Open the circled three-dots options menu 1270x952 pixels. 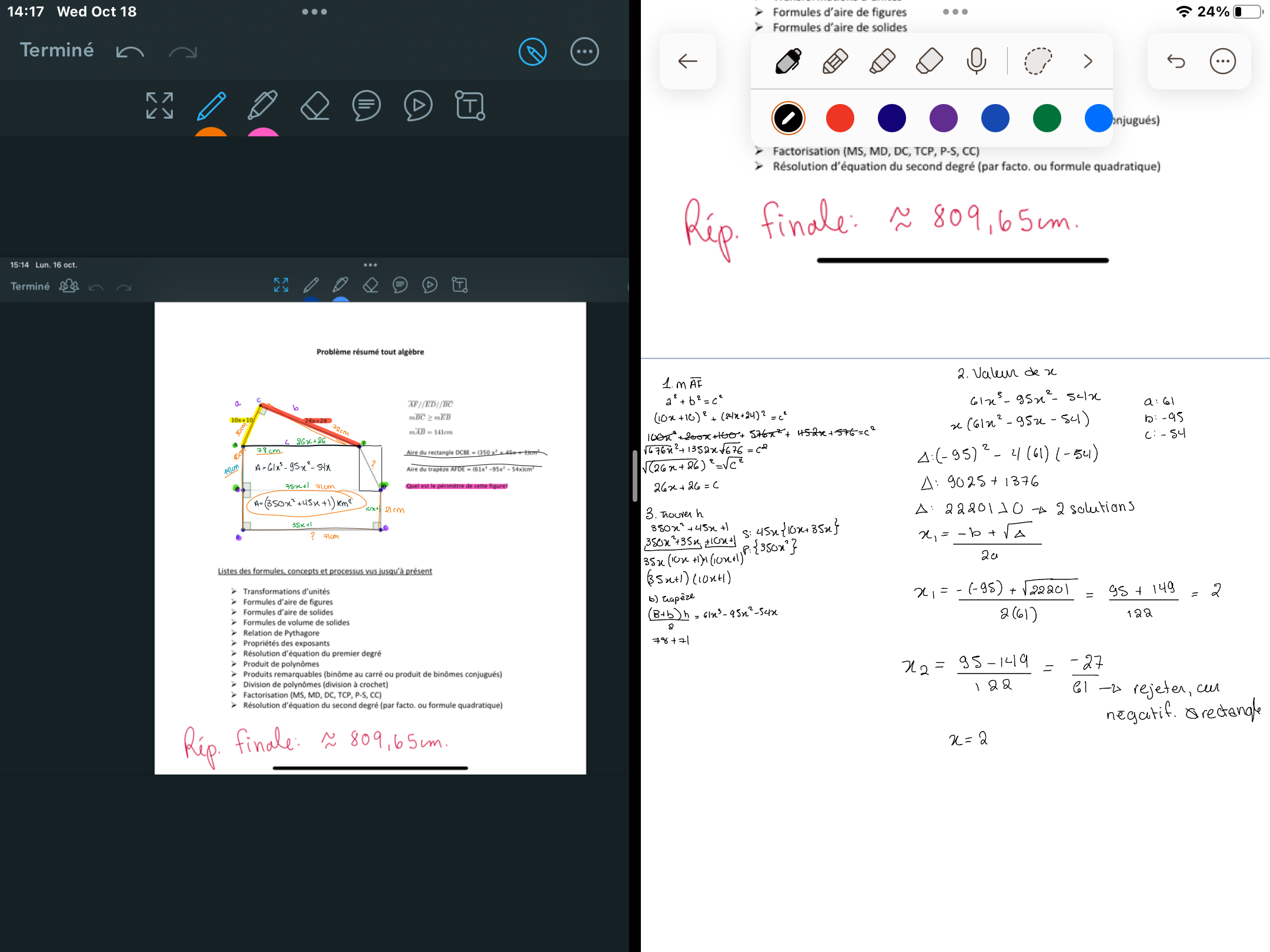(584, 52)
